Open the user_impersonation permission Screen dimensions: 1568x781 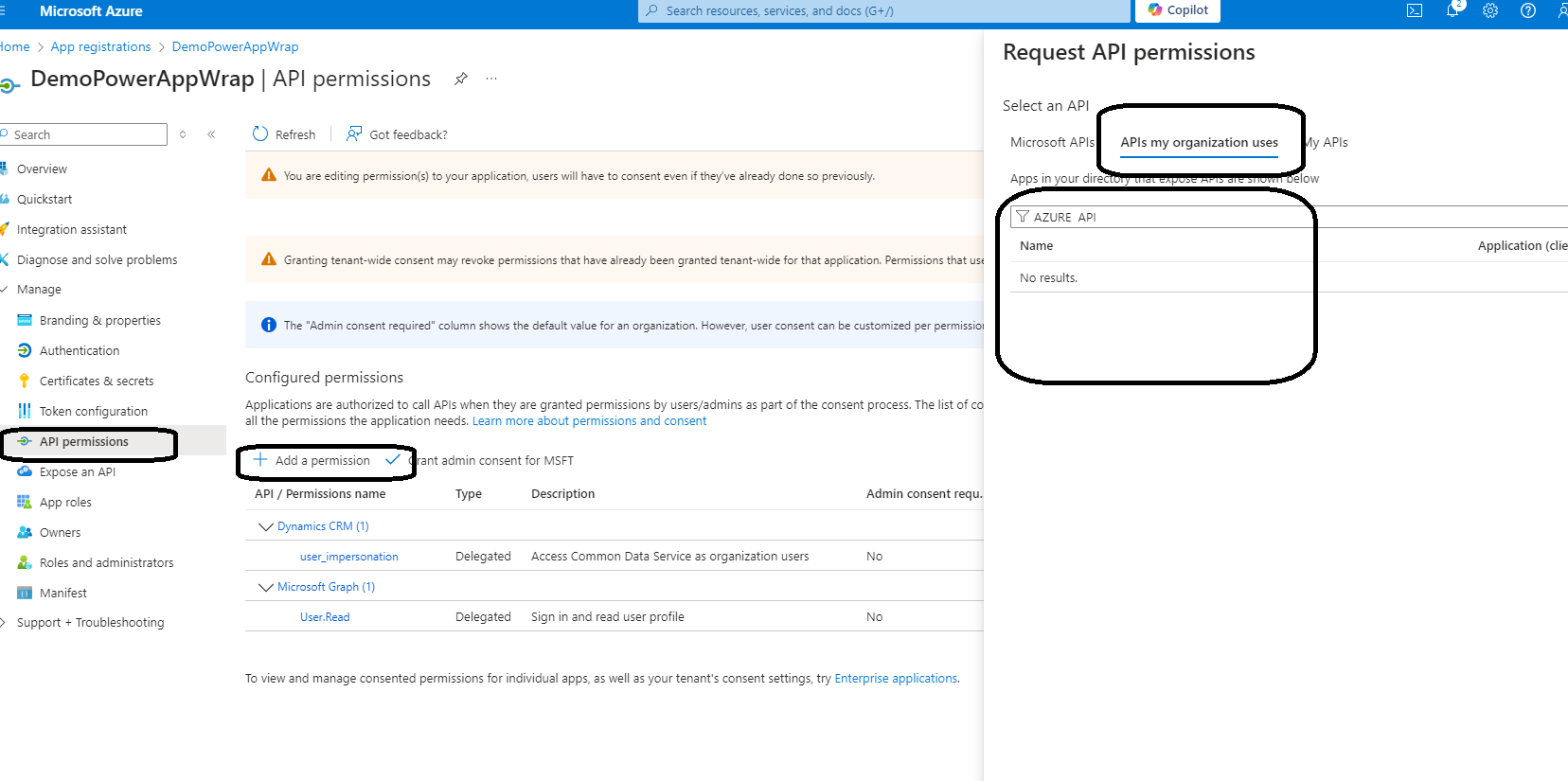coord(349,557)
